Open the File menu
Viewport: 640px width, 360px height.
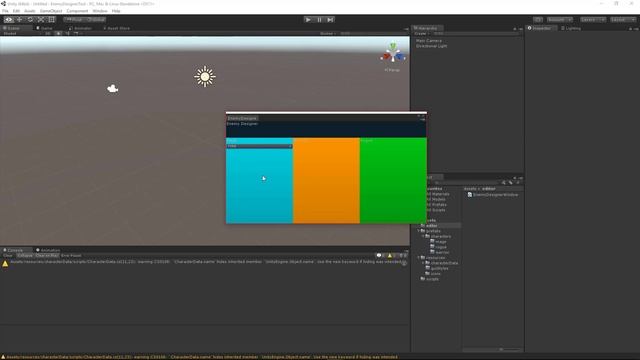5,11
